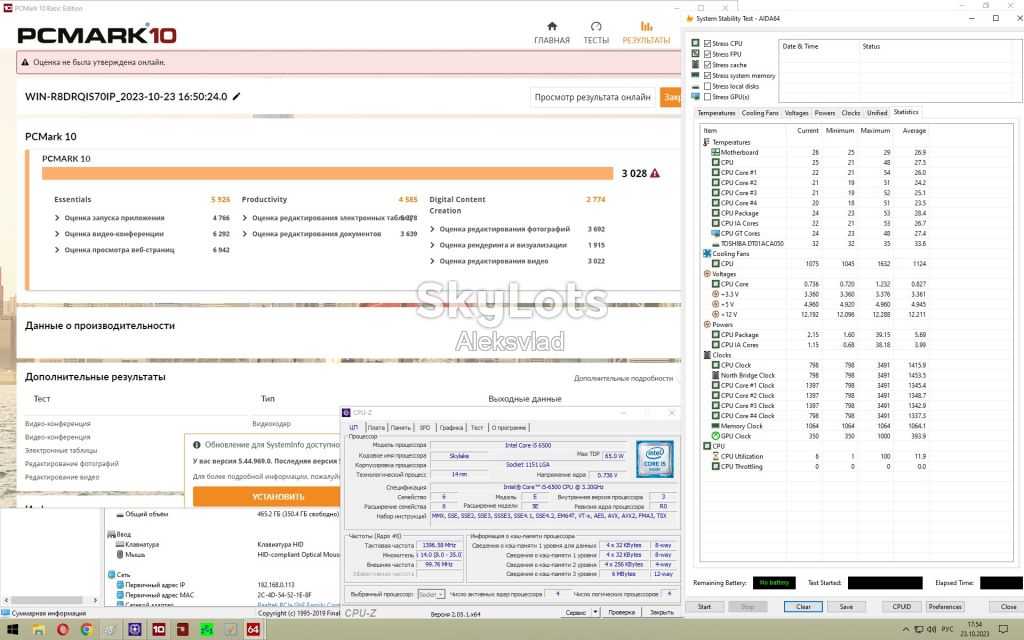This screenshot has width=1024, height=640.
Task: Click Просмотр результата онлайн button
Action: [x=592, y=97]
